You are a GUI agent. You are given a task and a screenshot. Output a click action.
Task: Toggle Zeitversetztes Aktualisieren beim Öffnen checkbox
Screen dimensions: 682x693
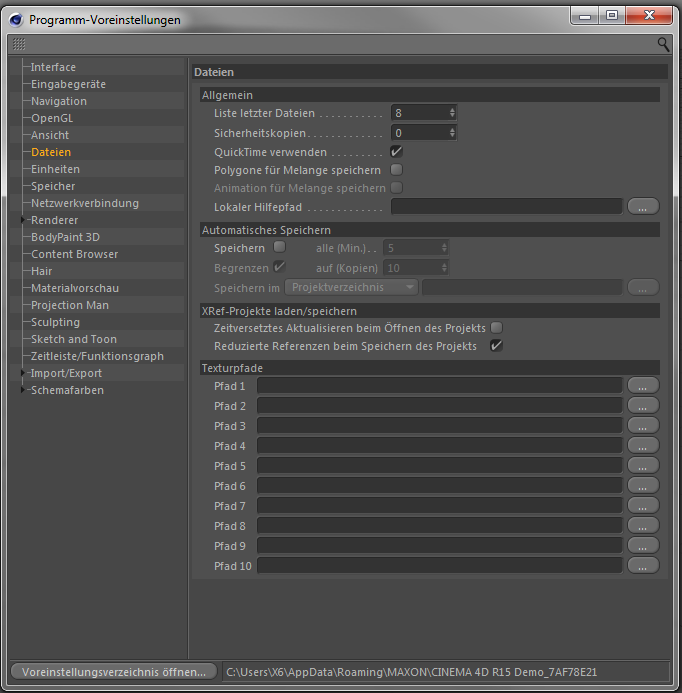point(496,327)
